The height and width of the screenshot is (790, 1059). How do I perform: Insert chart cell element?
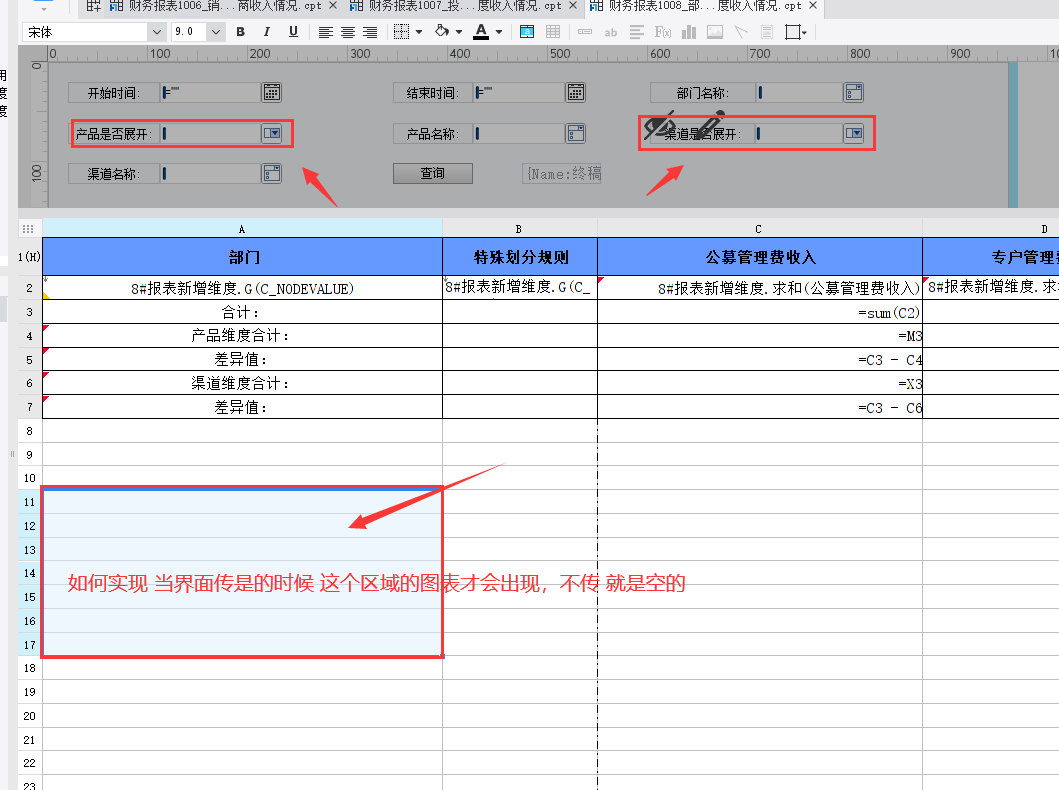pyautogui.click(x=689, y=32)
